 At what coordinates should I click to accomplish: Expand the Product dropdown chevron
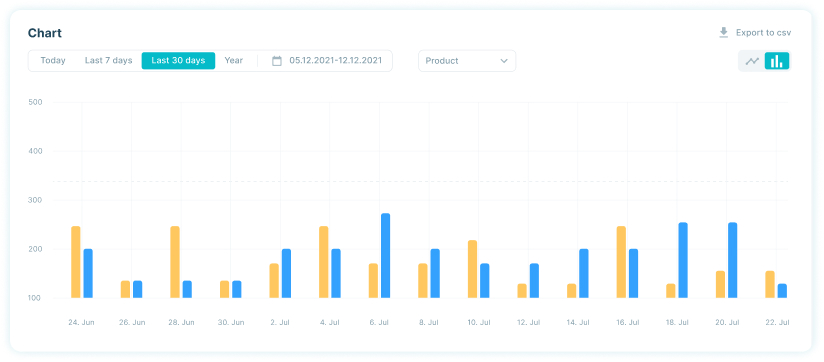(504, 61)
